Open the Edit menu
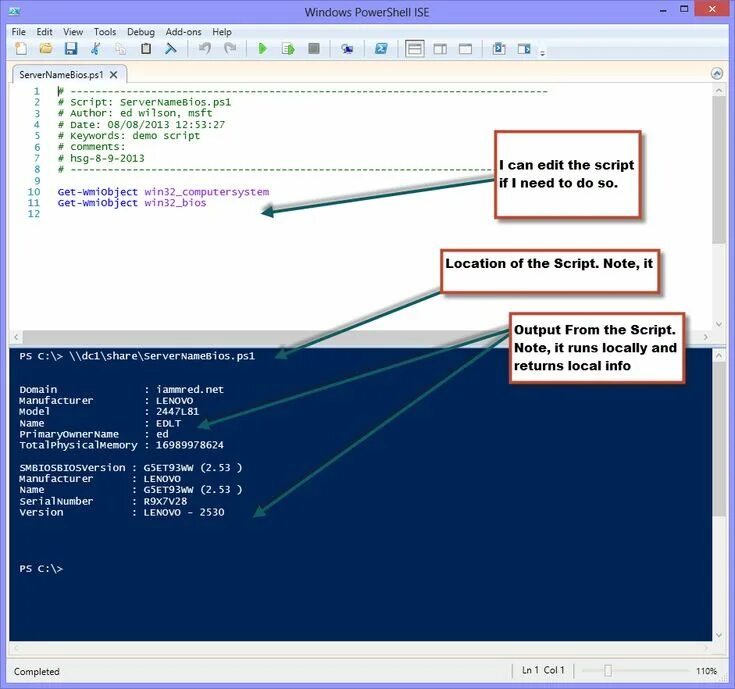Screen dimensions: 735x689 [45, 32]
